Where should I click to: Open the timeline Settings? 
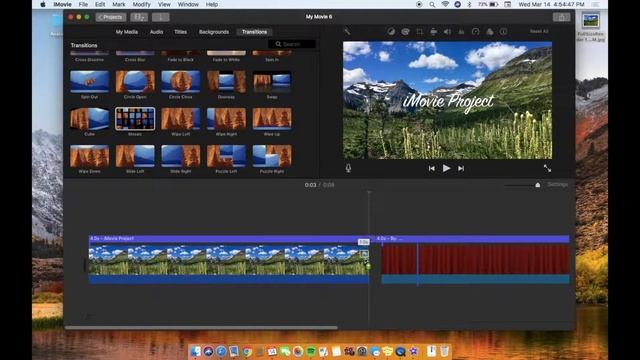click(557, 185)
